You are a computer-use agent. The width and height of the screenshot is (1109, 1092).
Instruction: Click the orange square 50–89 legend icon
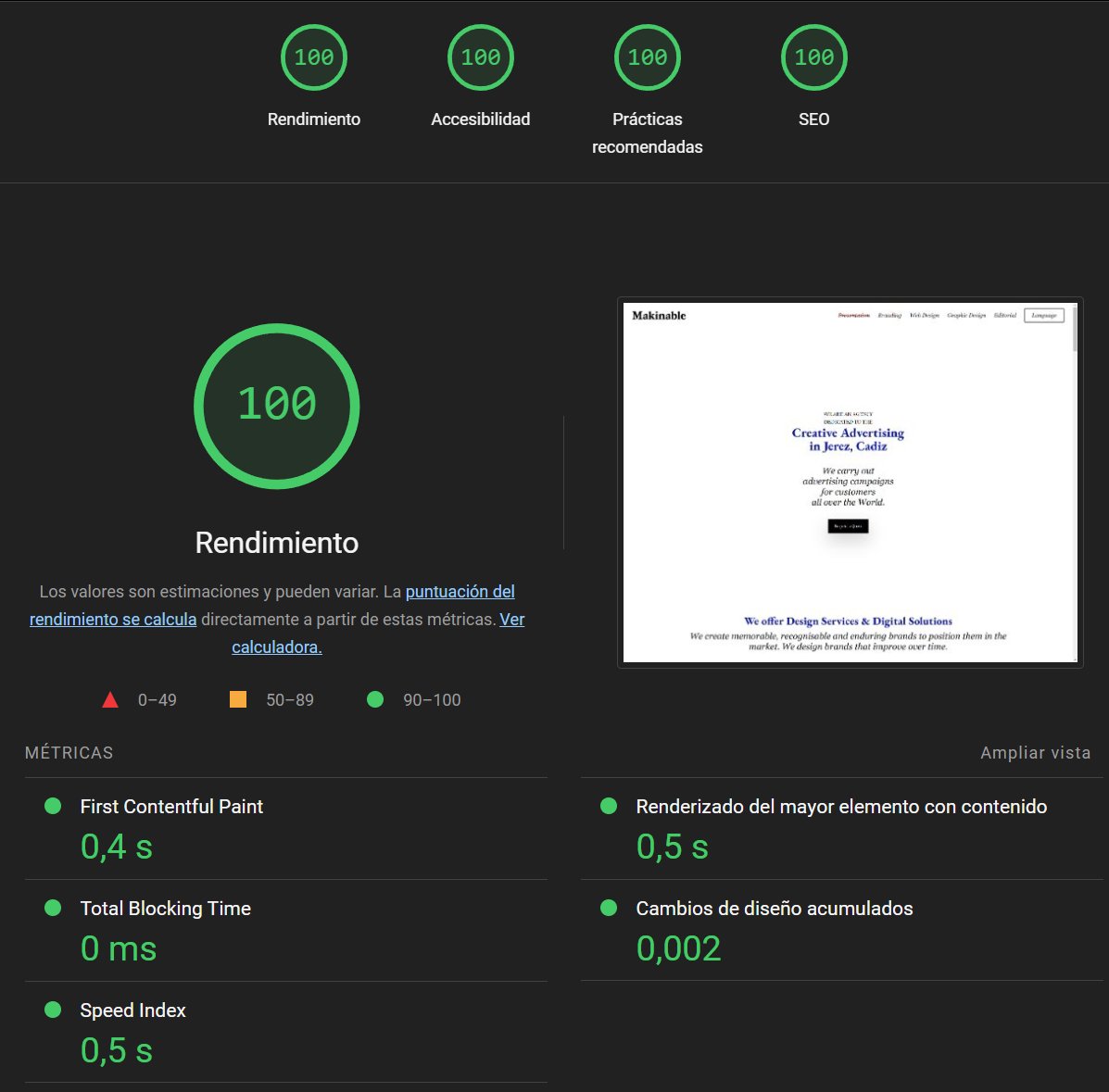[237, 699]
